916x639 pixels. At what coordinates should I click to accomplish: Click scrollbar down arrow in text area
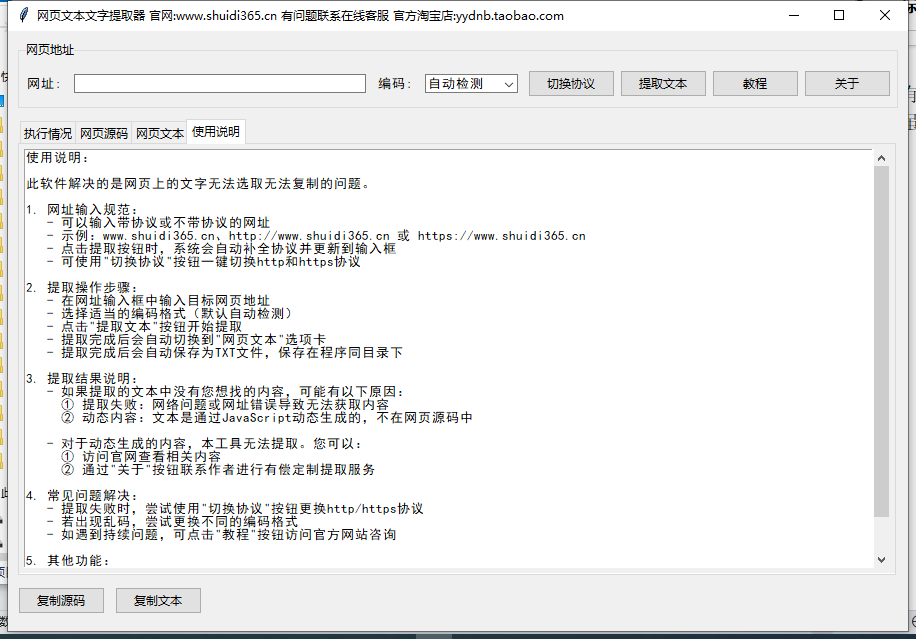pos(881,560)
